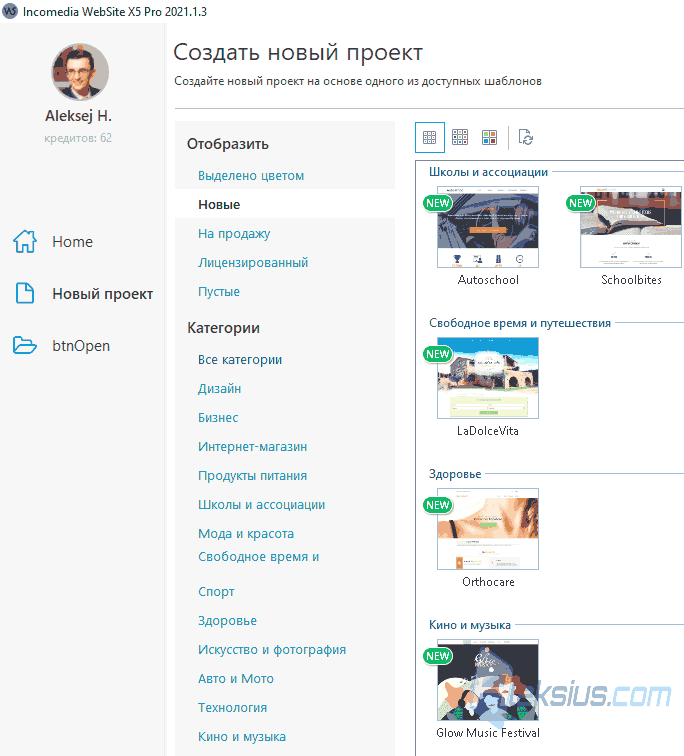Screen dimensions: 684x756
Task: Show Пустые templates
Action: (x=219, y=292)
